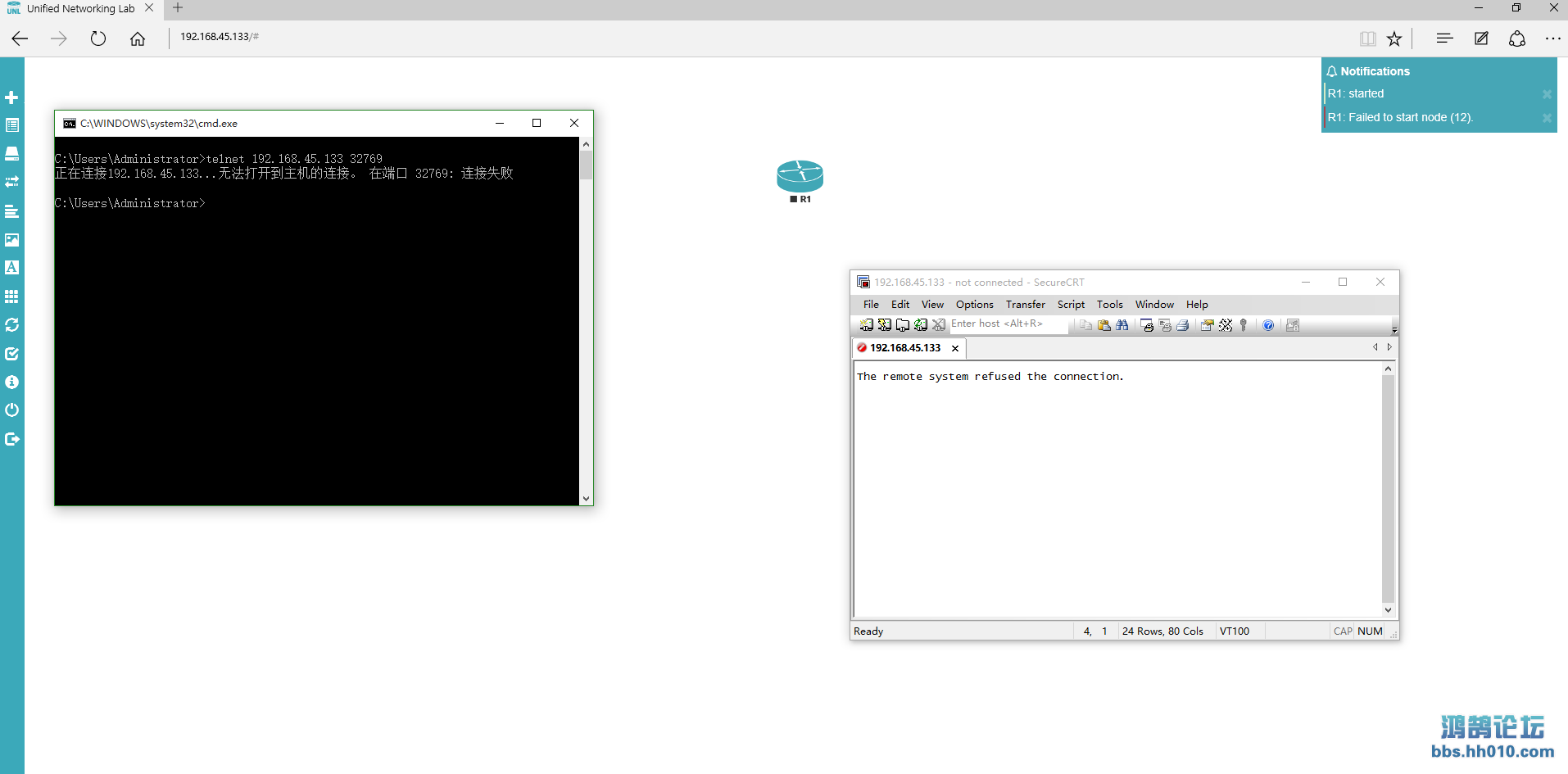Screen dimensions: 1568x774
Task: Open SecureCRT toolbar overflow arrow
Action: (x=1394, y=329)
